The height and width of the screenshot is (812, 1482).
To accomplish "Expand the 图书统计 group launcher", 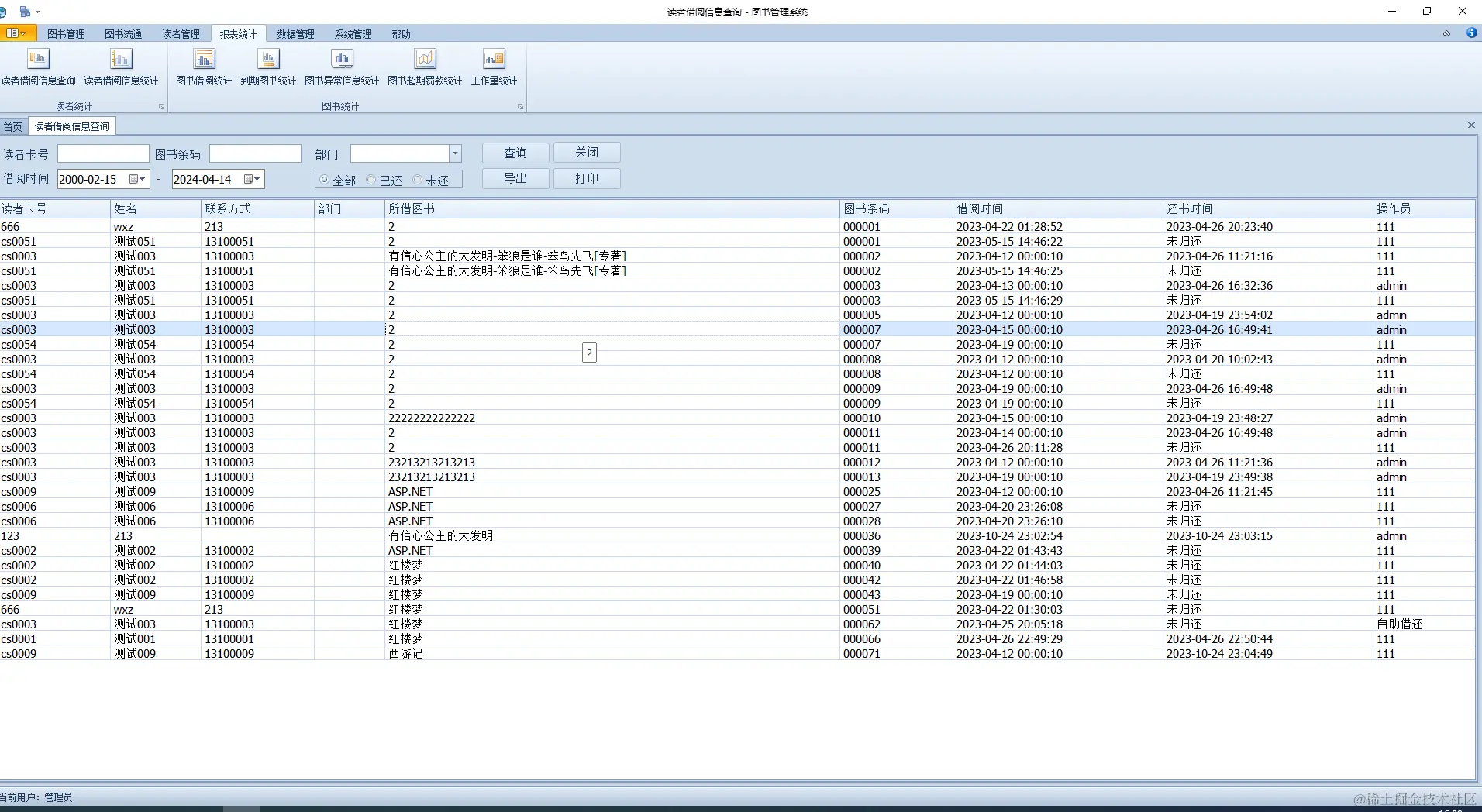I will (x=520, y=107).
